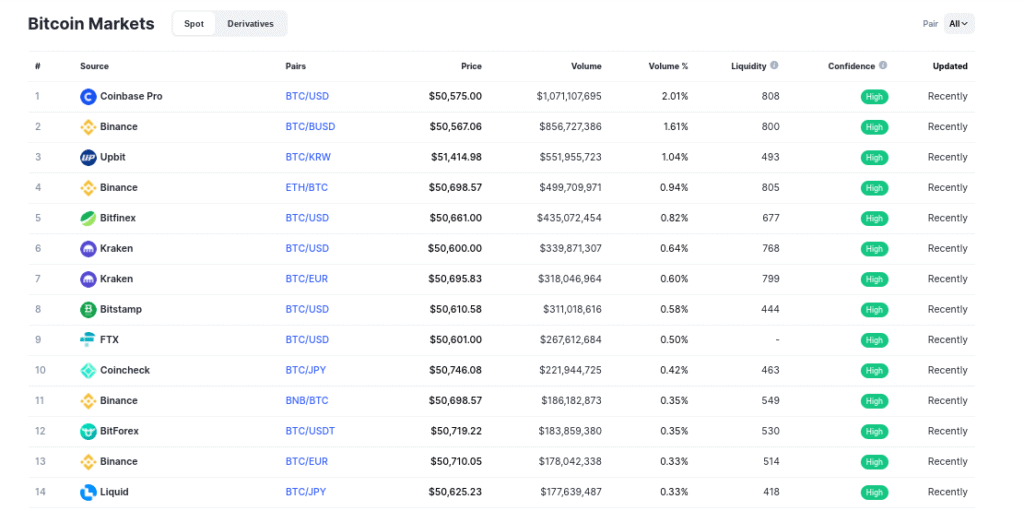Click the Confidence info icon
Screen dimensions: 1024x511
[883, 66]
